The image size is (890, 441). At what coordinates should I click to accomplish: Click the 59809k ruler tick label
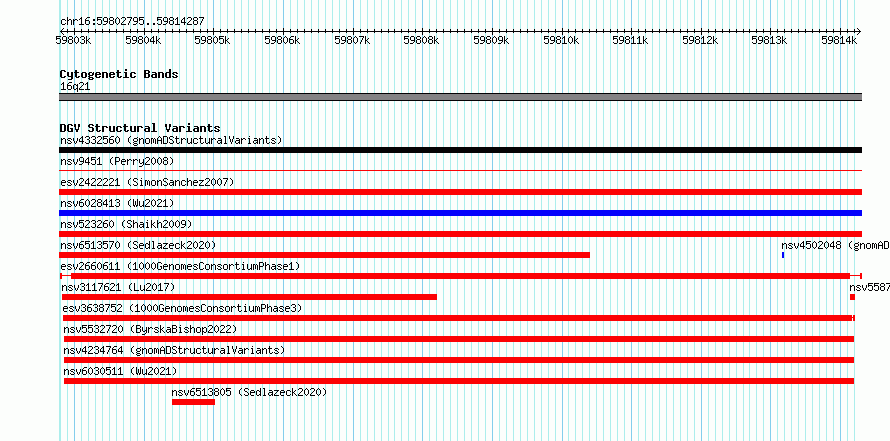click(x=492, y=40)
